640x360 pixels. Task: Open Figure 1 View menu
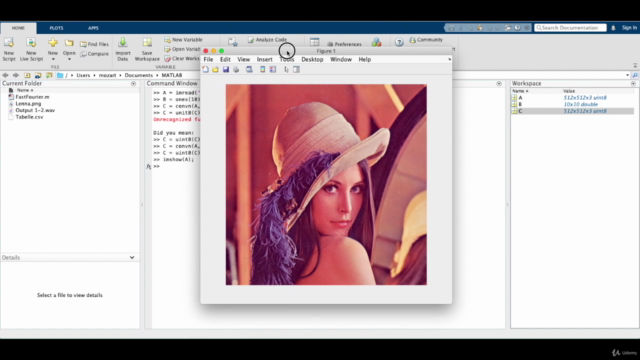point(244,60)
